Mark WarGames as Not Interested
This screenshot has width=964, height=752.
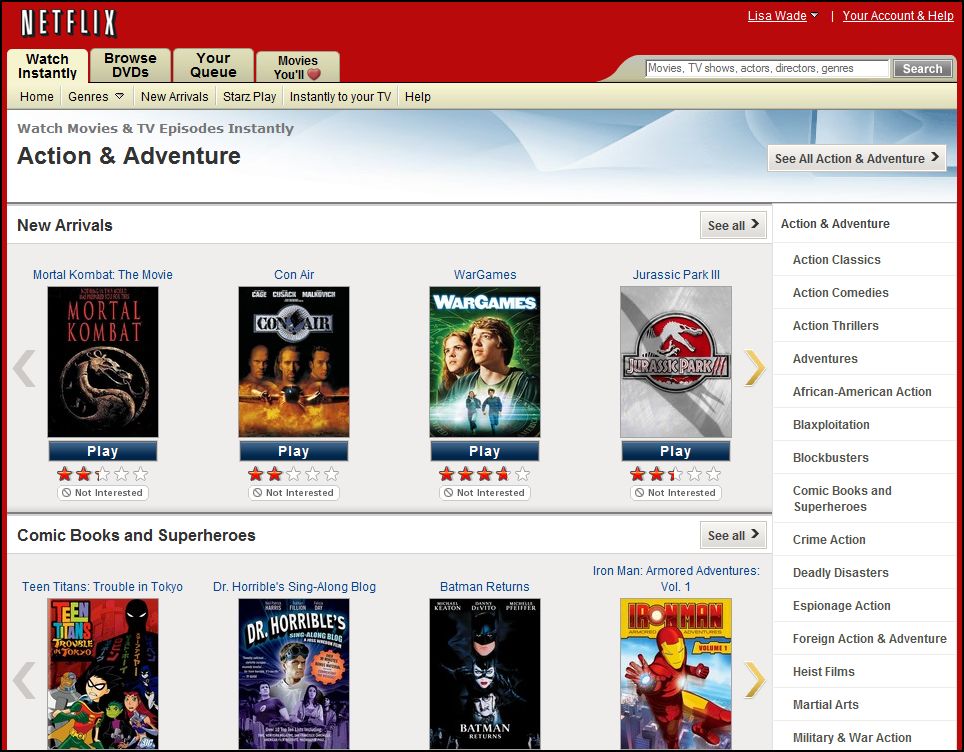(x=484, y=493)
